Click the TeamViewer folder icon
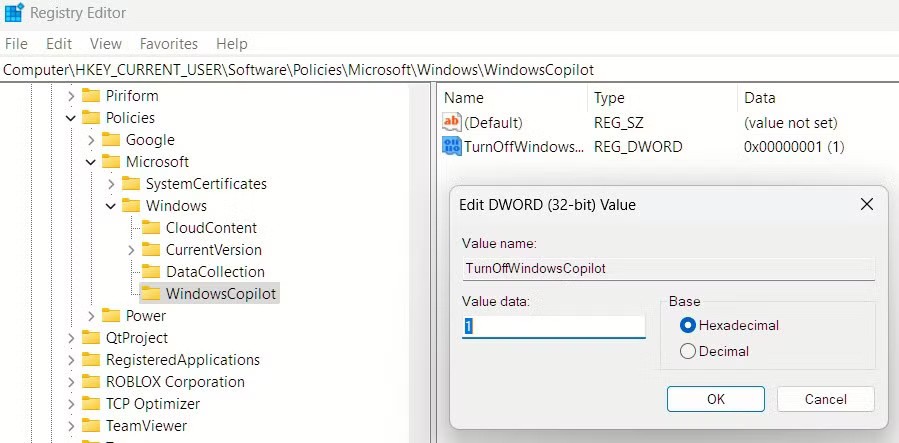899x443 pixels. point(91,426)
